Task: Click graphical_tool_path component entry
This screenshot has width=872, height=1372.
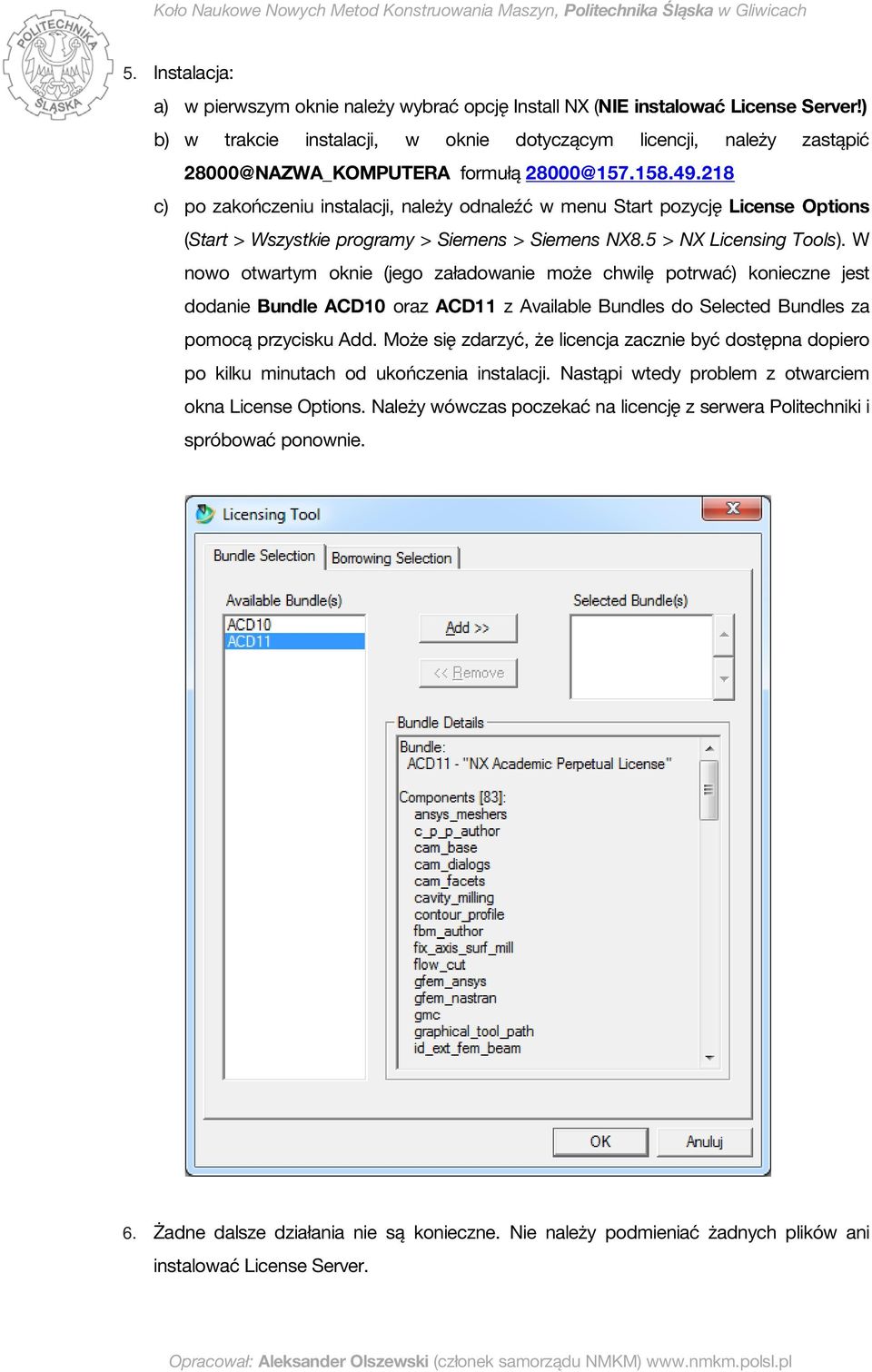Action: pyautogui.click(x=473, y=1031)
